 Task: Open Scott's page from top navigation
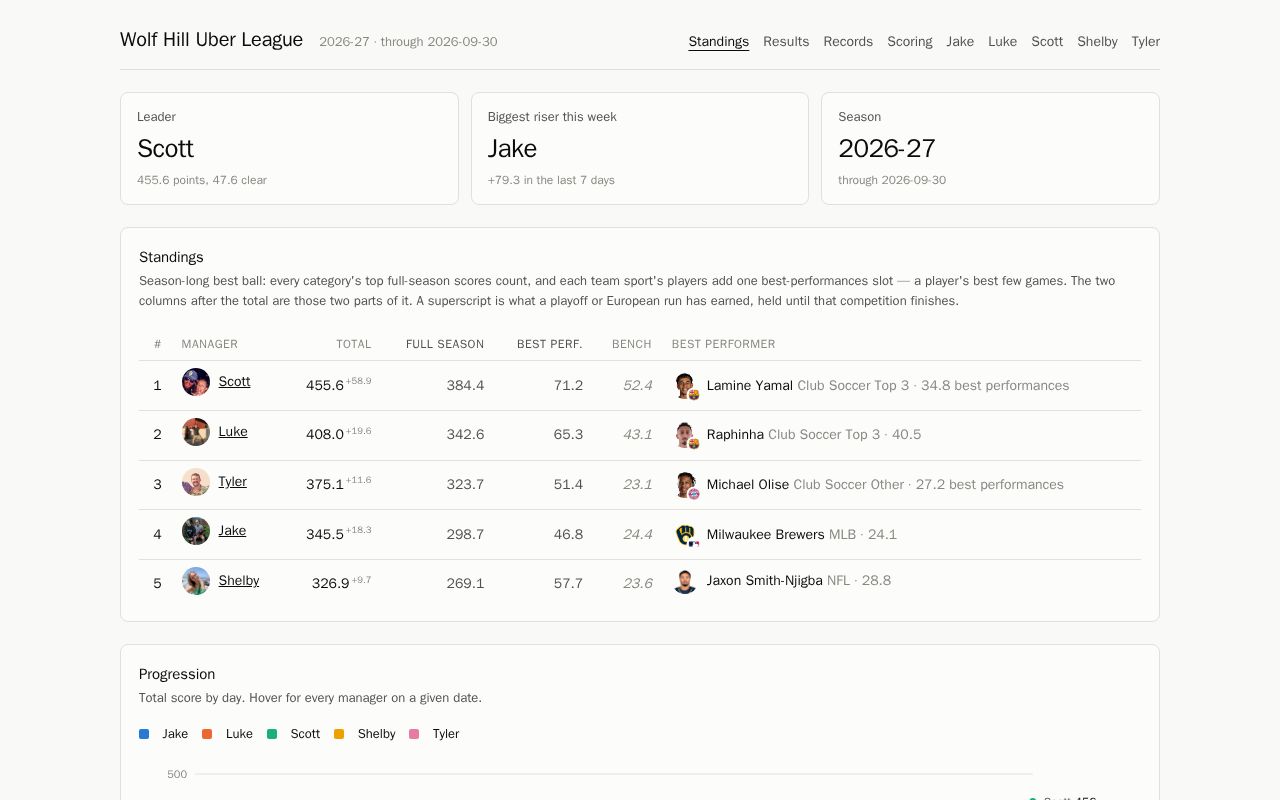point(1047,42)
